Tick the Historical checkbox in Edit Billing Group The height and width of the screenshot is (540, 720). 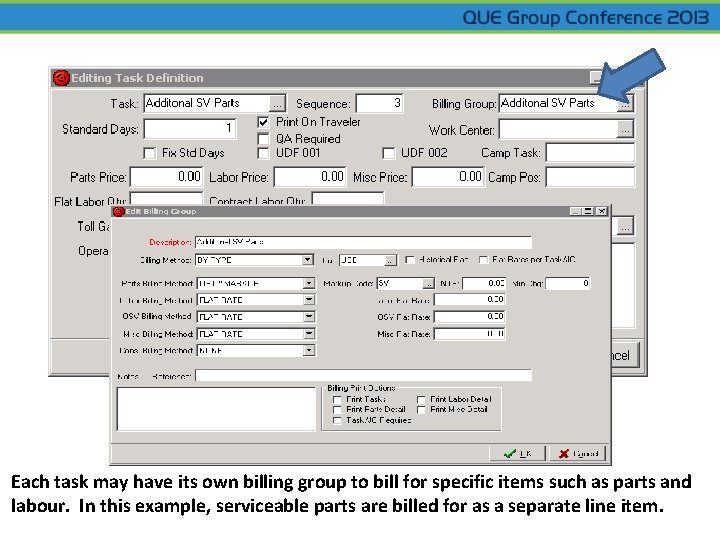tap(410, 260)
